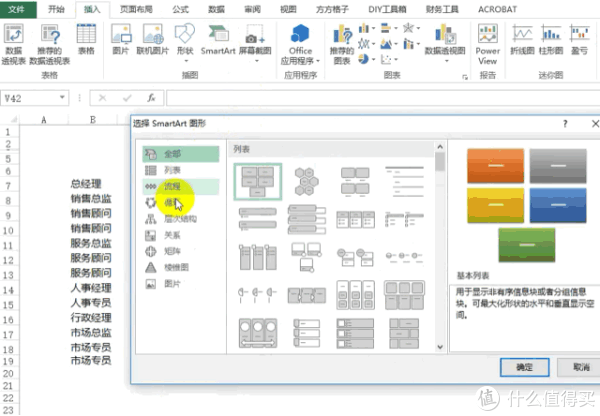Insert a Picture (图片) from file

(x=121, y=39)
